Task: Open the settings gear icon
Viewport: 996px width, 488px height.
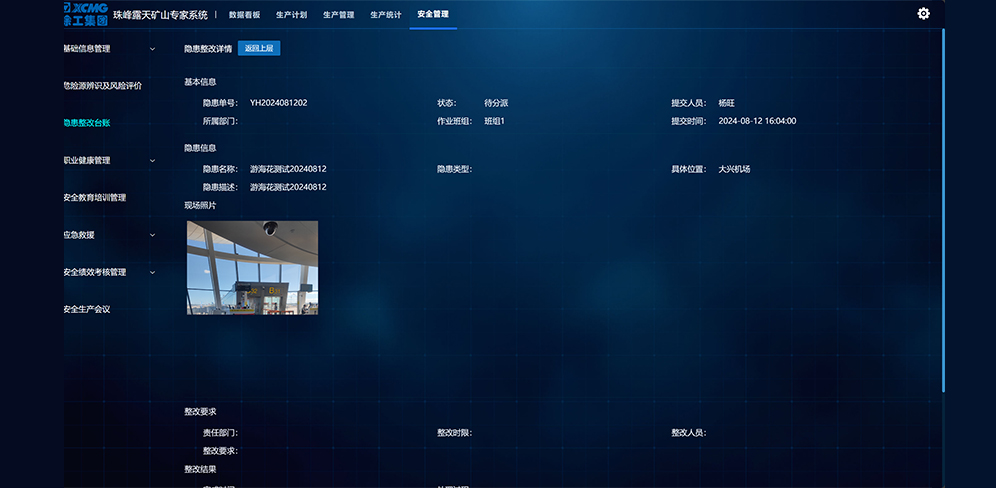Action: (x=923, y=14)
